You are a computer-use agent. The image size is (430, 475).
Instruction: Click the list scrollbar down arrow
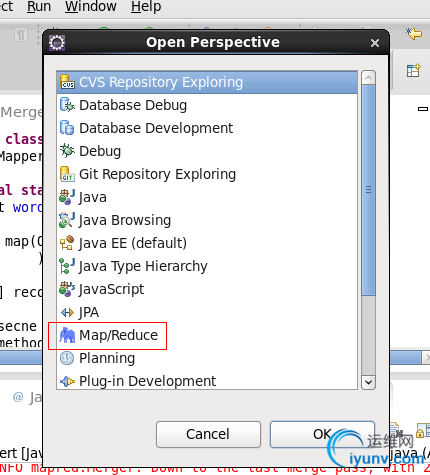point(368,382)
